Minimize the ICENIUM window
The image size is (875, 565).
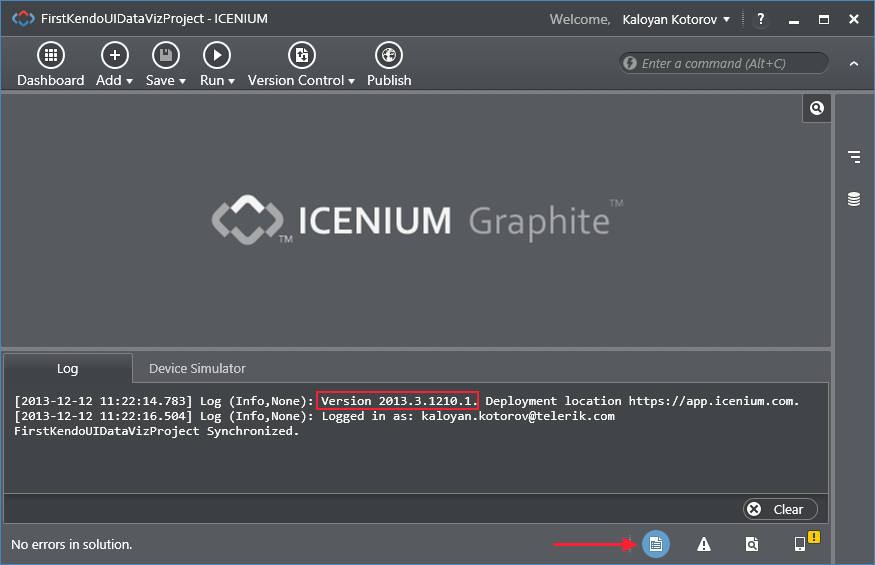click(794, 20)
